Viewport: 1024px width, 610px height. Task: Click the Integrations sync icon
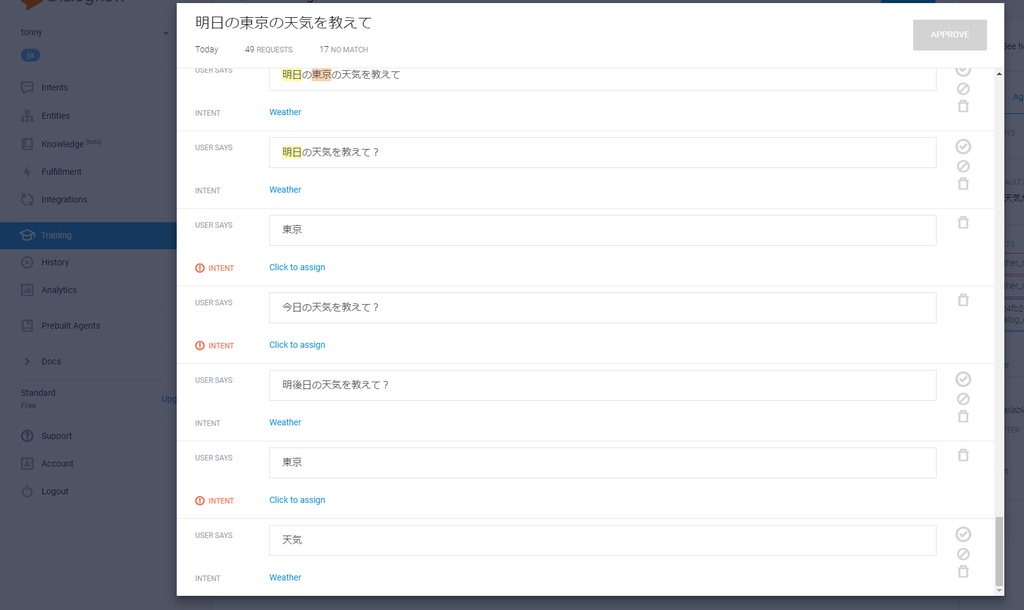(x=27, y=200)
